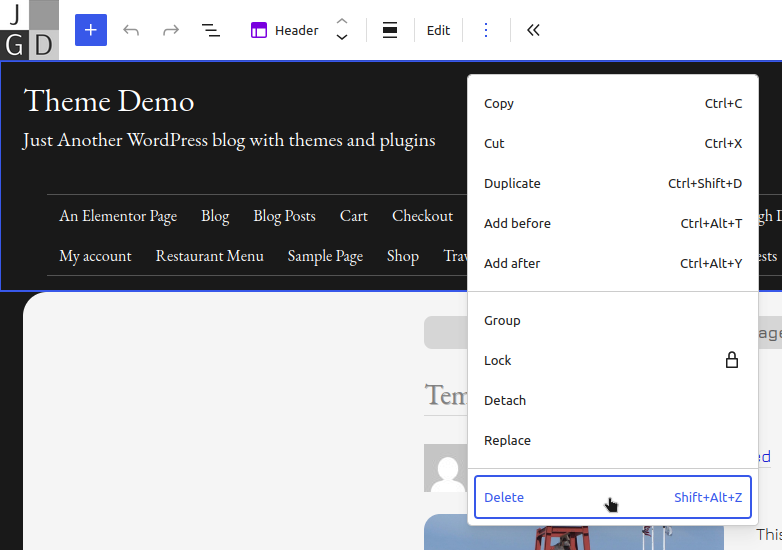Open the Document Overview list view
The image size is (782, 550).
click(211, 30)
